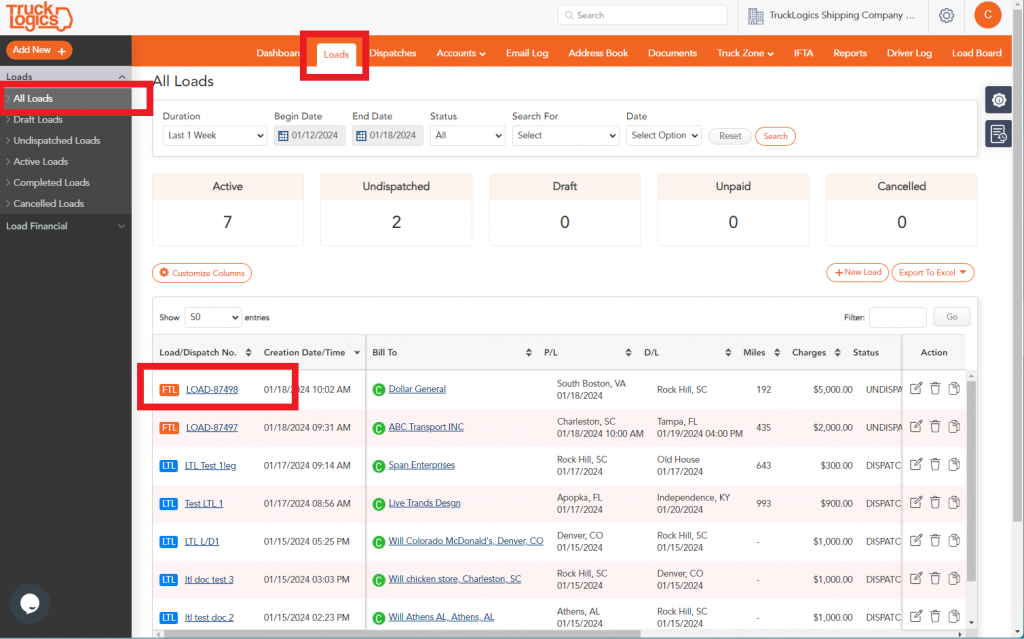Open the Search For select dropdown

[x=566, y=135]
